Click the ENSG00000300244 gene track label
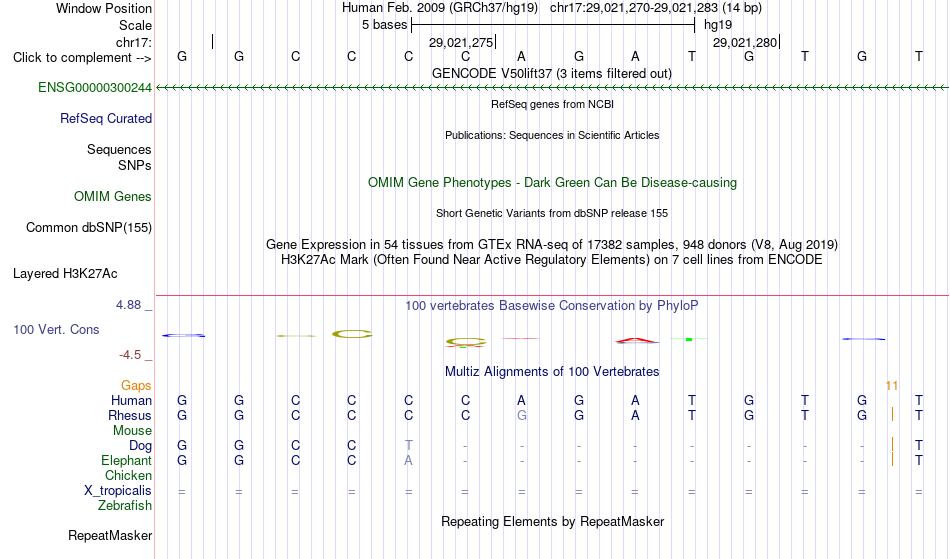This screenshot has width=950, height=559. click(x=95, y=88)
